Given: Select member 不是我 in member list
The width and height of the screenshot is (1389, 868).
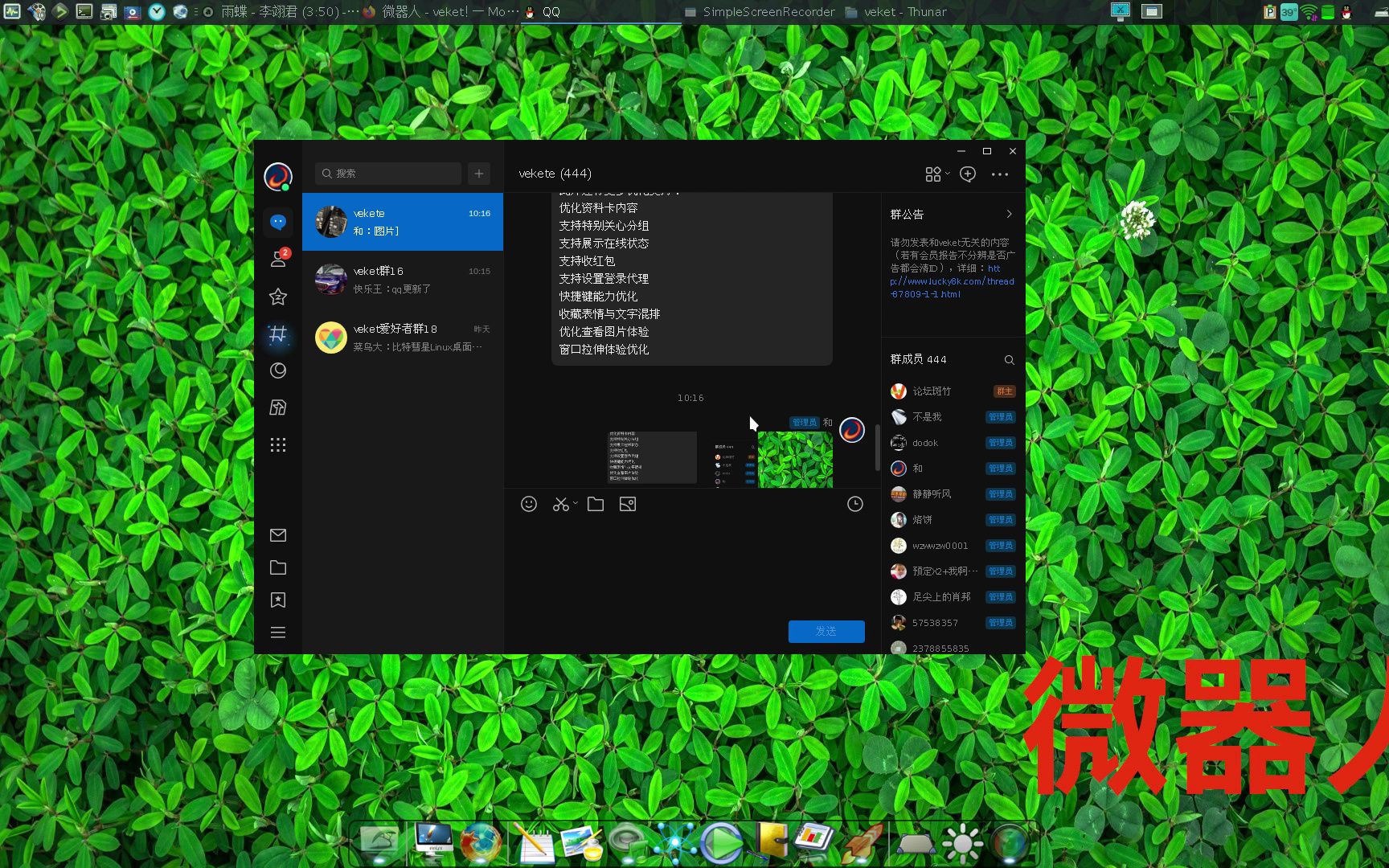Looking at the screenshot, I should tap(953, 417).
